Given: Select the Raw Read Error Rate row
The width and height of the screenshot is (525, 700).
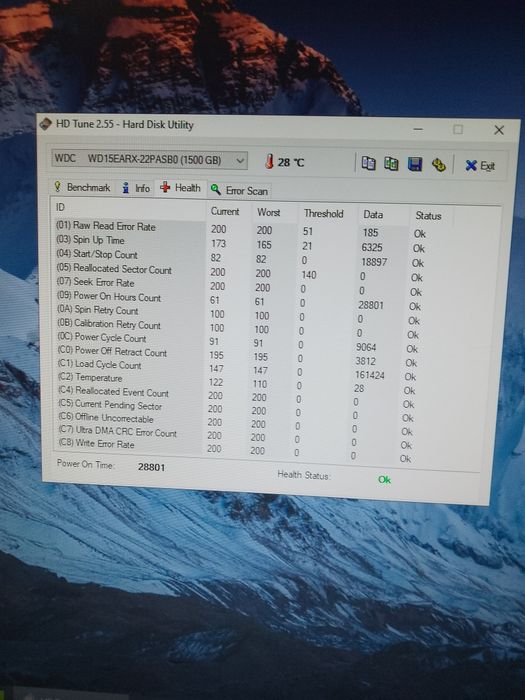Looking at the screenshot, I should (243, 229).
